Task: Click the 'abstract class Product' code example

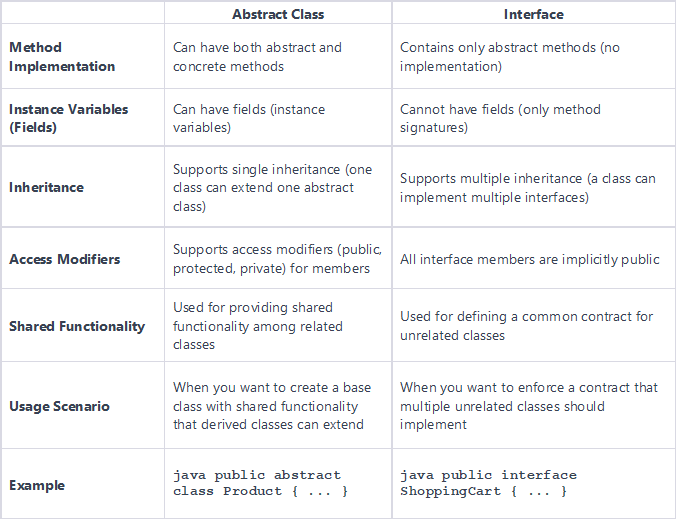Action: (261, 483)
